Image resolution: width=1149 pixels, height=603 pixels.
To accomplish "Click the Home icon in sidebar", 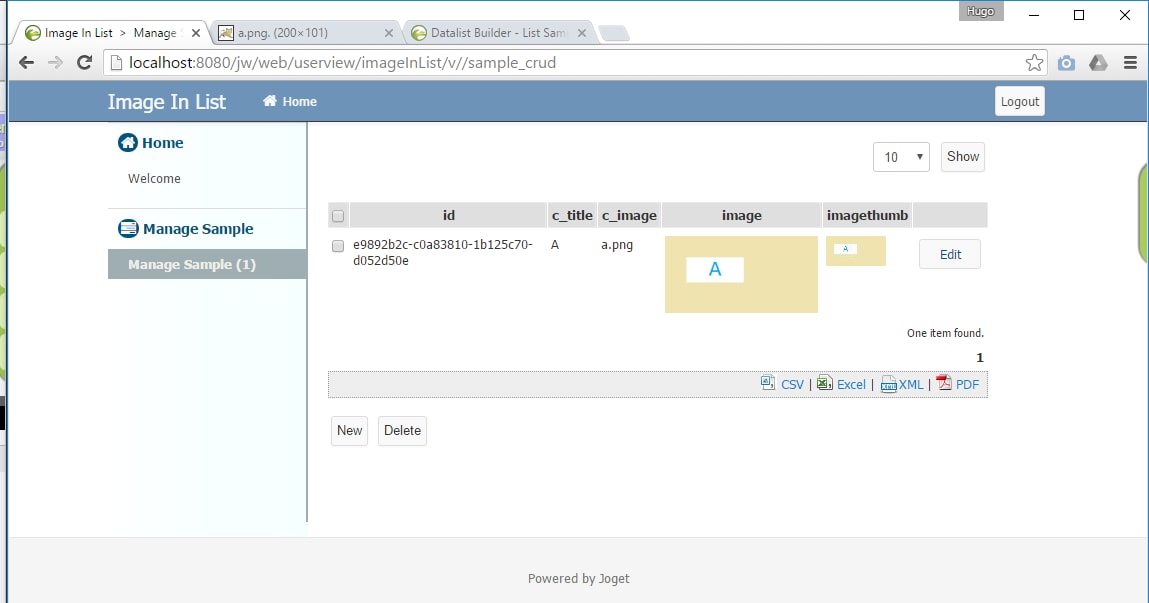I will (x=128, y=142).
